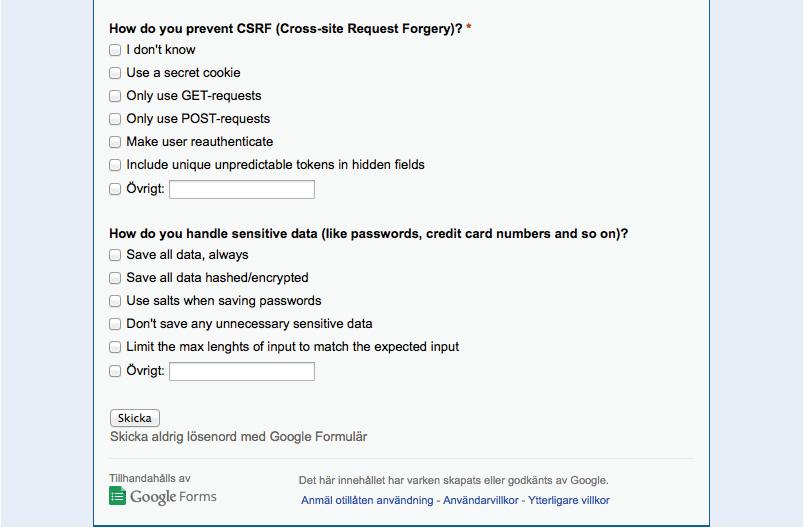804x528 pixels.
Task: Submit the form with Skicka button
Action: coord(134,418)
